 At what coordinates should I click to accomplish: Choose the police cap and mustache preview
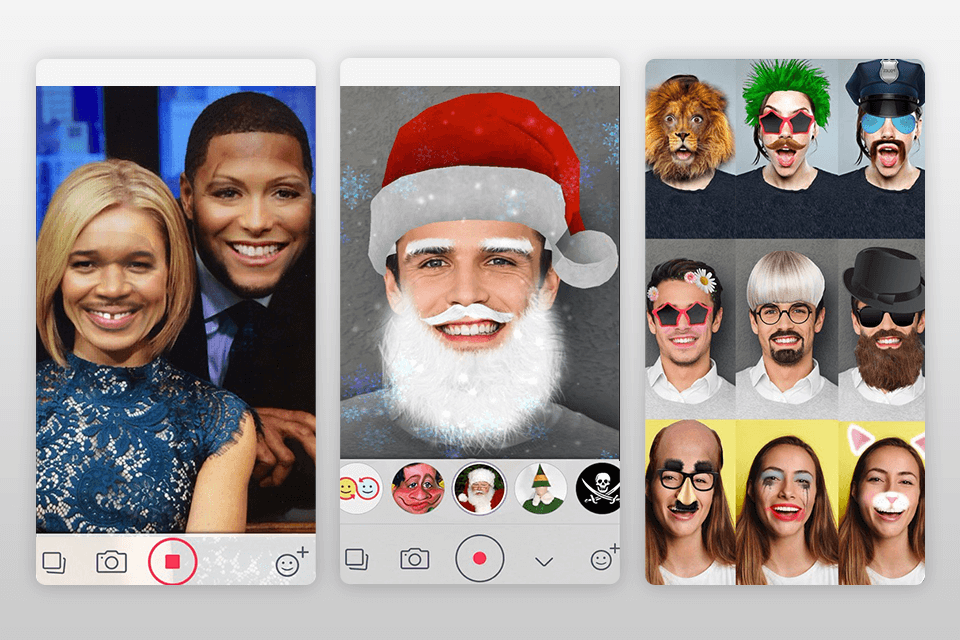(880, 148)
